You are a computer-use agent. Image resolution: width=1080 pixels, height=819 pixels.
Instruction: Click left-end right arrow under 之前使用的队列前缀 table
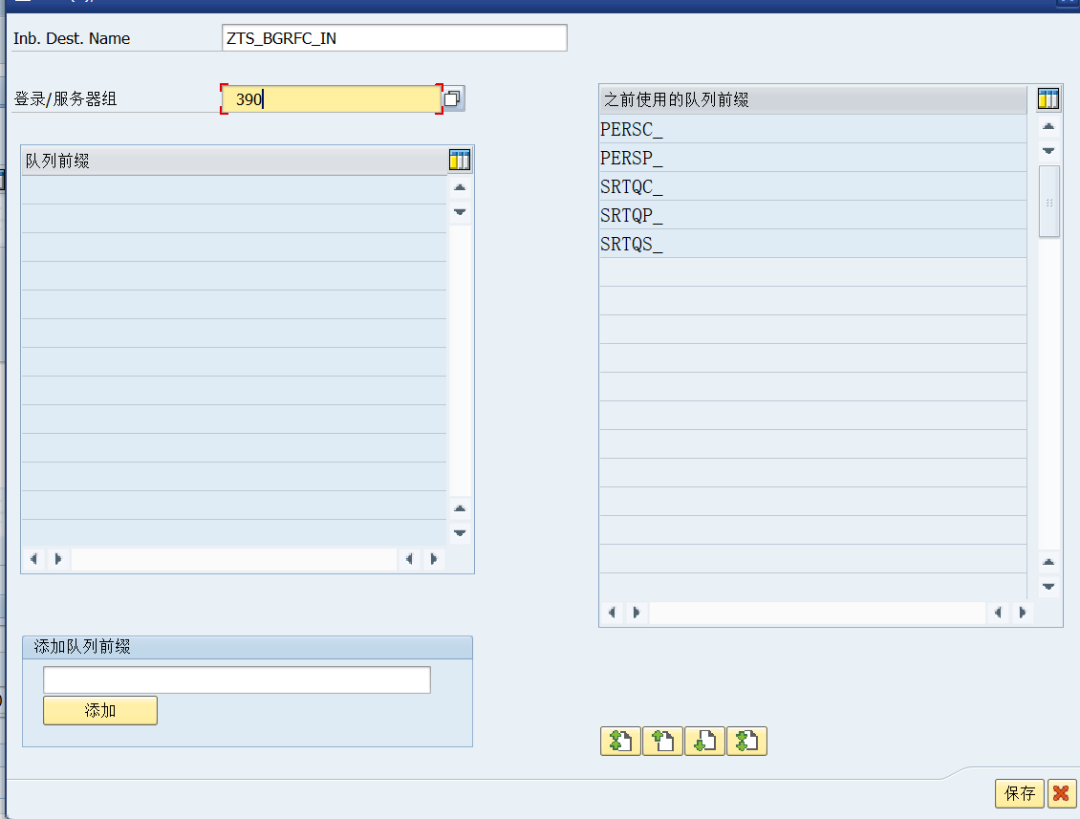tap(636, 612)
